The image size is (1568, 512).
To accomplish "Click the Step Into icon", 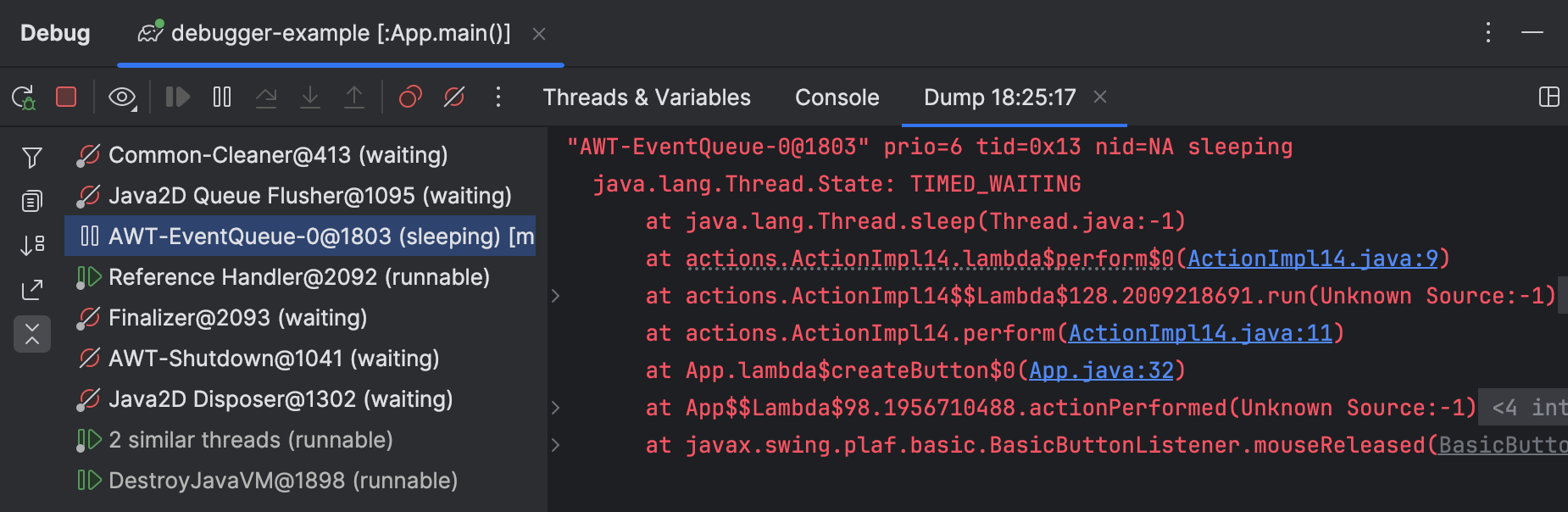I will 310,97.
